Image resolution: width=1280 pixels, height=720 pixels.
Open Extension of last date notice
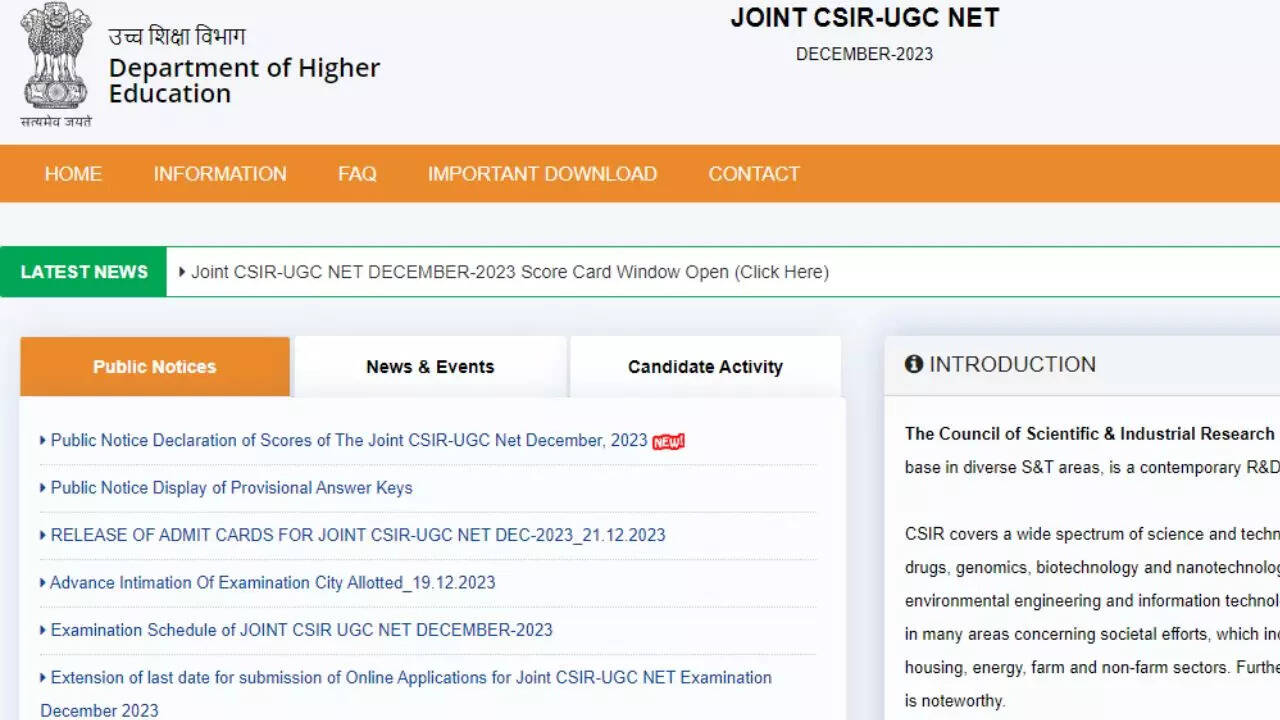pyautogui.click(x=410, y=678)
